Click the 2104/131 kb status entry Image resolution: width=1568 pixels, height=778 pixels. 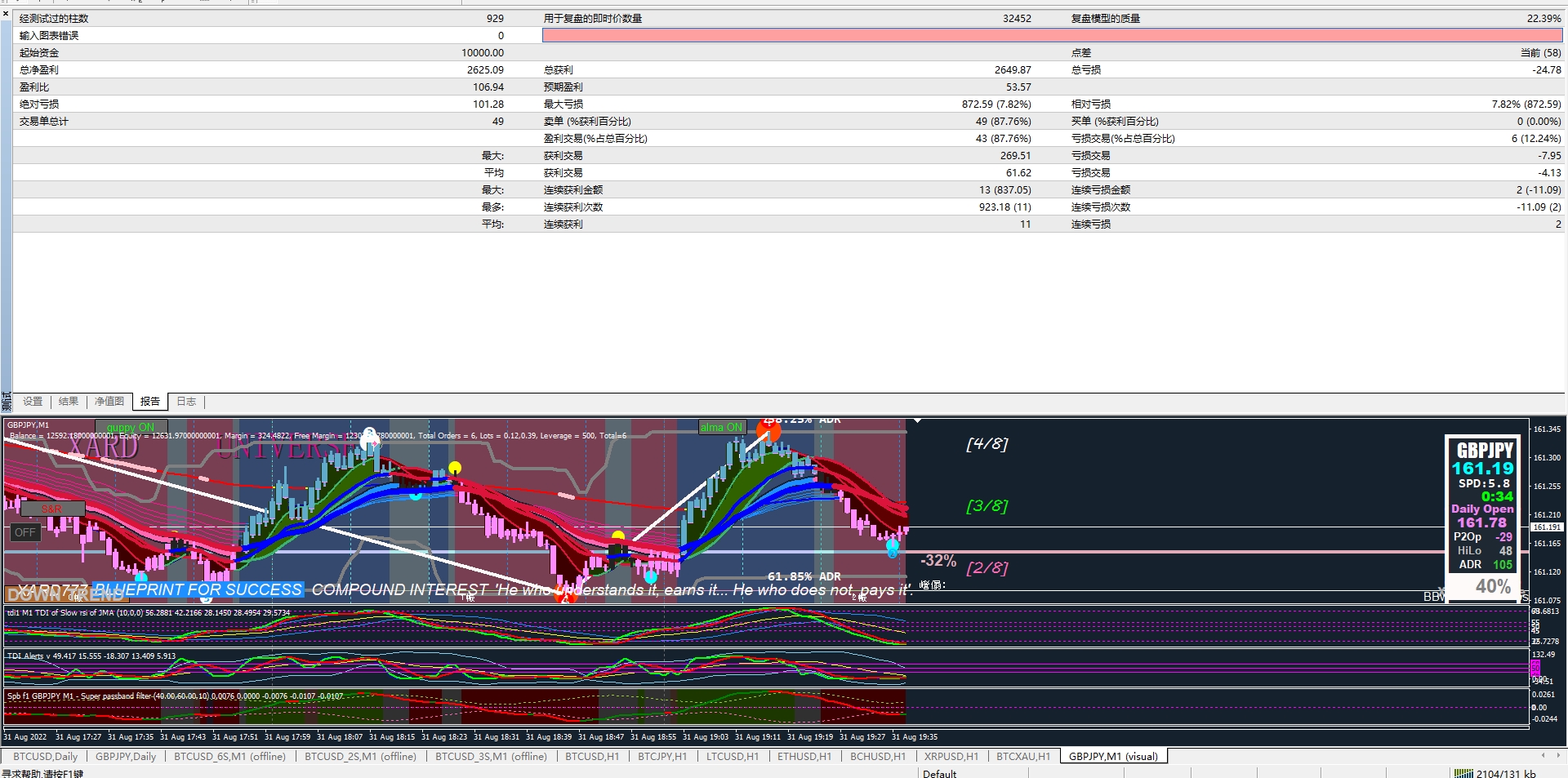coord(1506,773)
